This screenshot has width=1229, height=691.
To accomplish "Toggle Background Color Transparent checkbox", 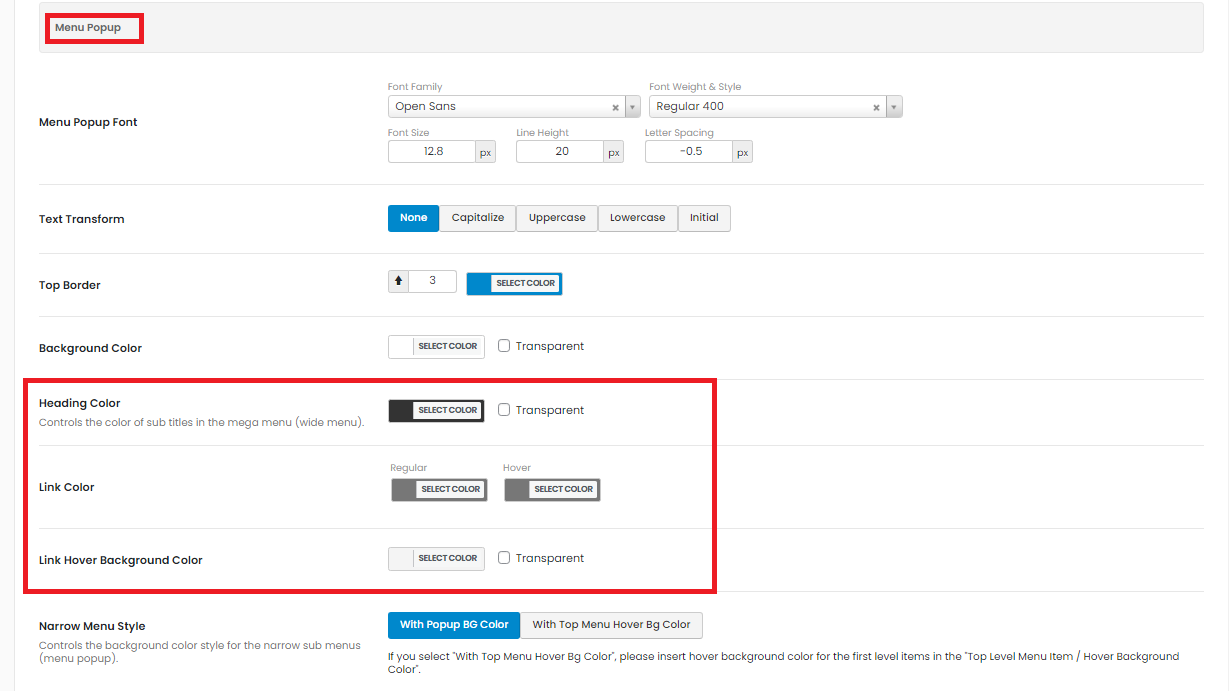I will point(504,346).
